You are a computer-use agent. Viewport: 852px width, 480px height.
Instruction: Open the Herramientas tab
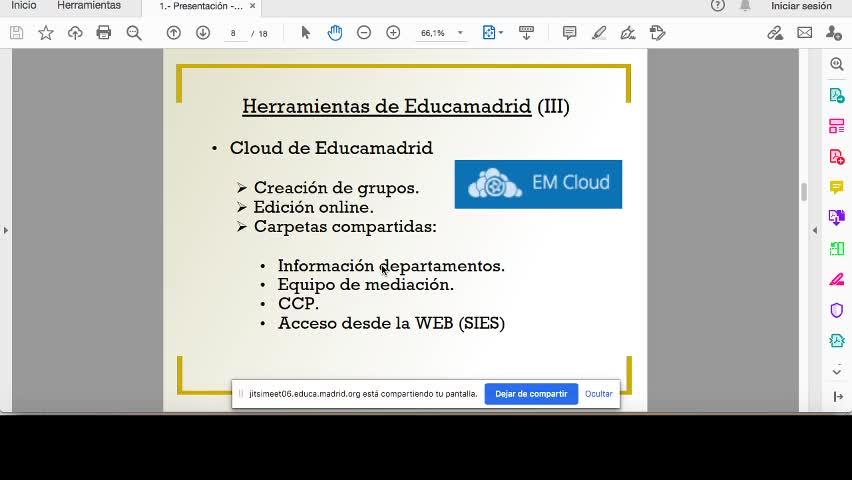click(x=89, y=5)
